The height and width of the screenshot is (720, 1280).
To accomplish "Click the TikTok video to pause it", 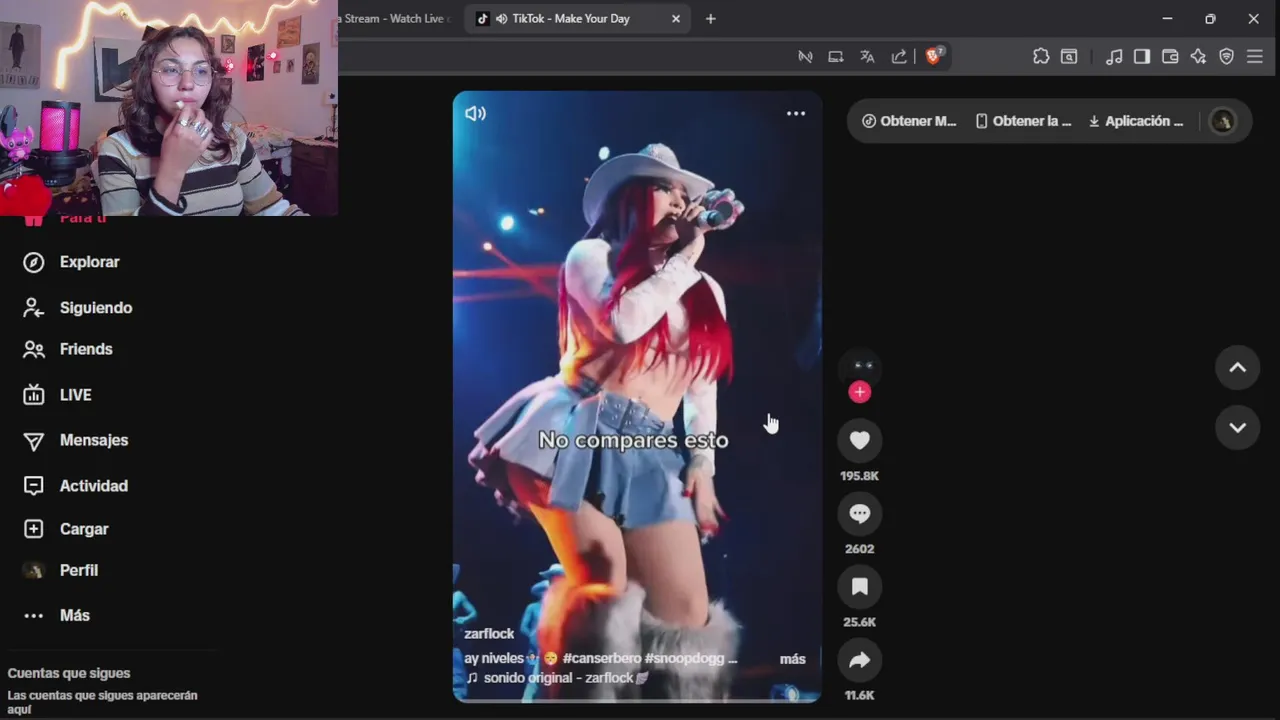I will click(637, 397).
